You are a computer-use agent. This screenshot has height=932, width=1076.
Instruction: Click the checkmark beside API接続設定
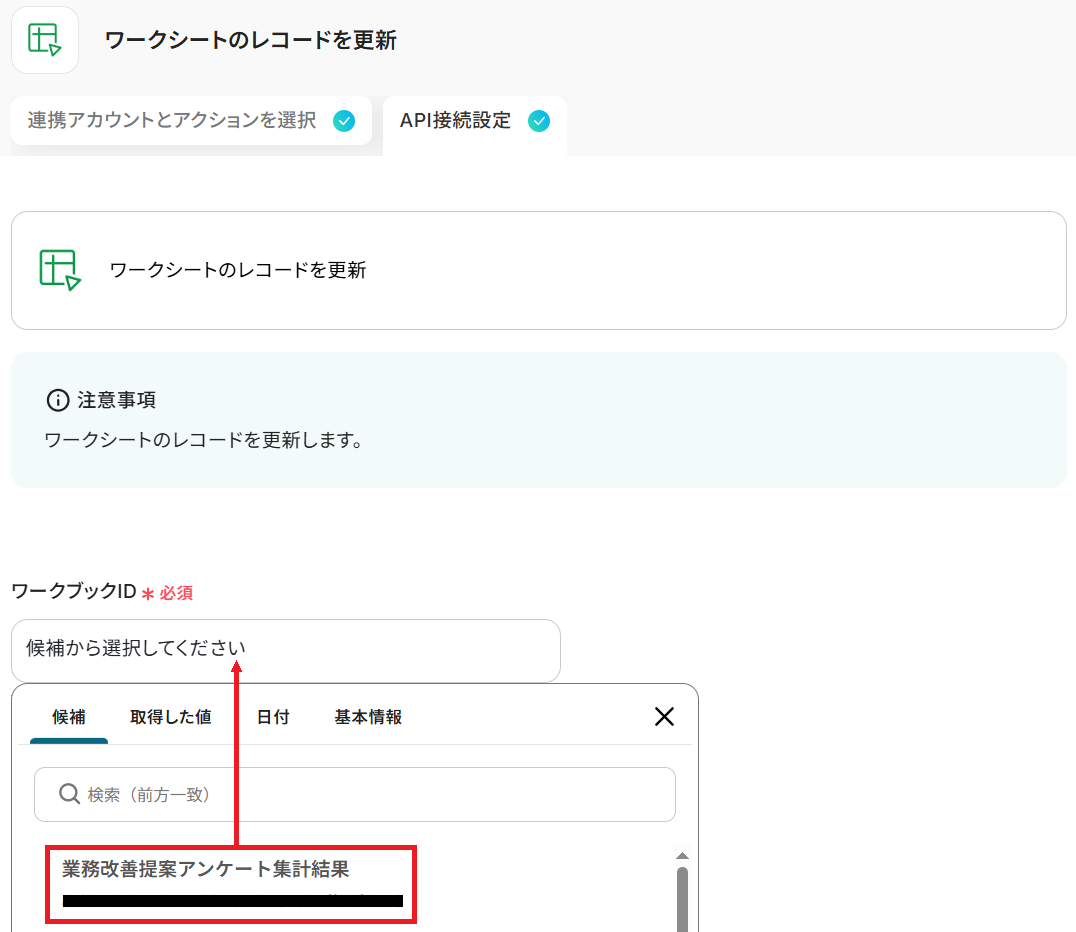tap(539, 121)
